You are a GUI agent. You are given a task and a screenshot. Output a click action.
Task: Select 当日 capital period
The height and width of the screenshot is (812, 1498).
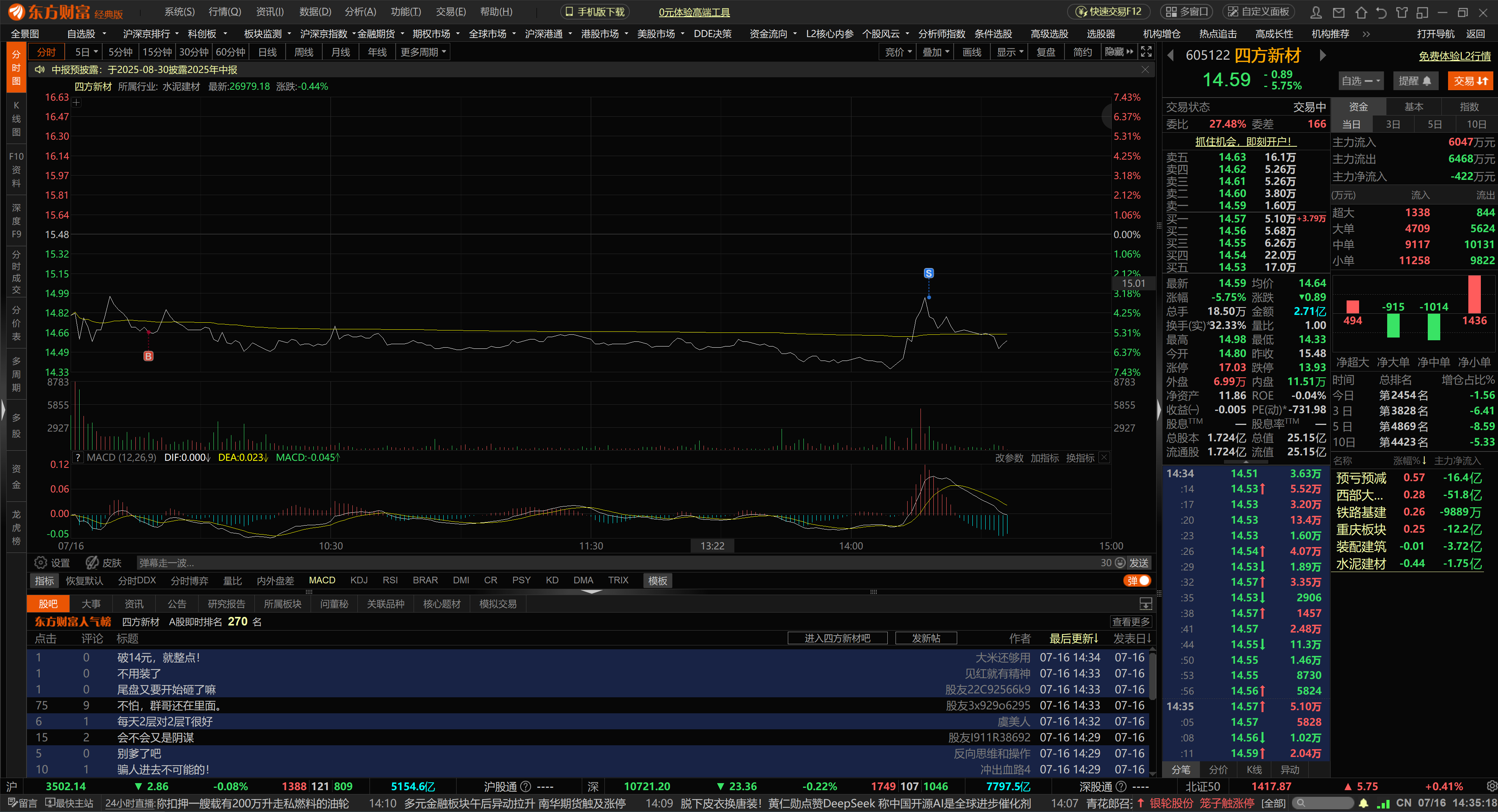1351,124
